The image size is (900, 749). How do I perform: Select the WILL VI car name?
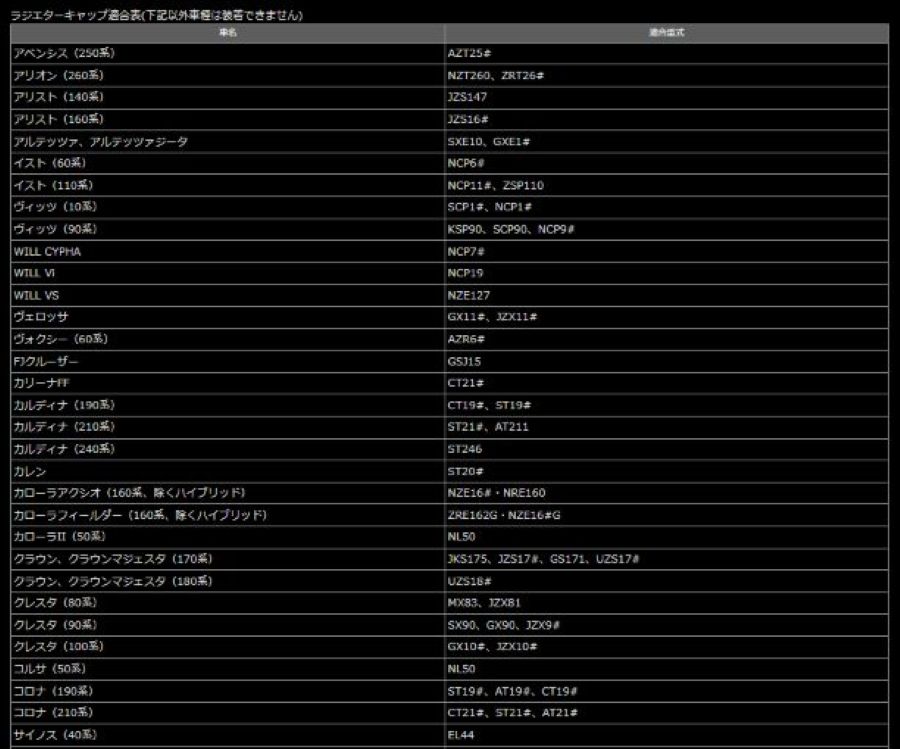click(35, 273)
